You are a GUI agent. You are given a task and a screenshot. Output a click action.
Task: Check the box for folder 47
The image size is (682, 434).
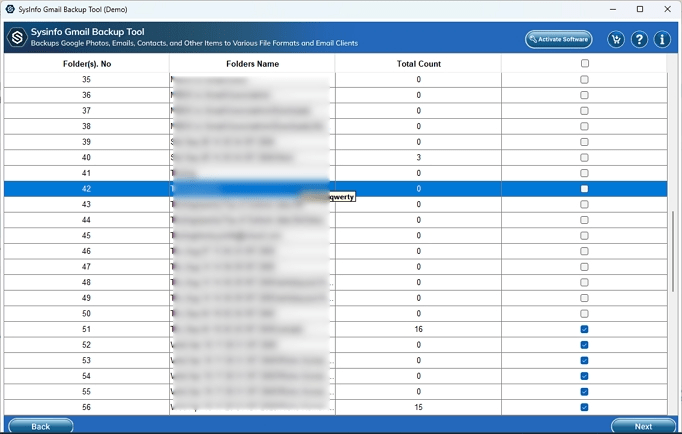click(x=584, y=267)
